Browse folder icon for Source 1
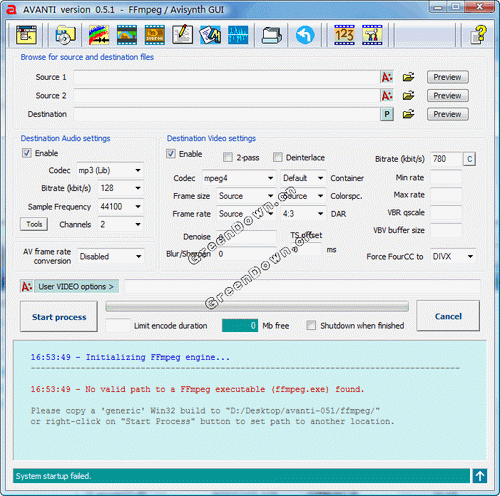The image size is (500, 496). tap(408, 77)
